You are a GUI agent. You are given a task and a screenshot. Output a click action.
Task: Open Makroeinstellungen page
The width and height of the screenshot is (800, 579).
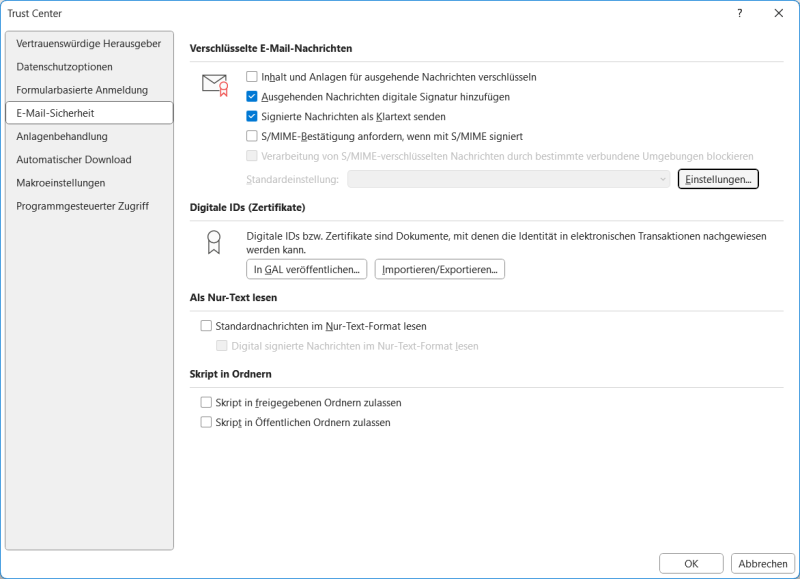[x=61, y=183]
